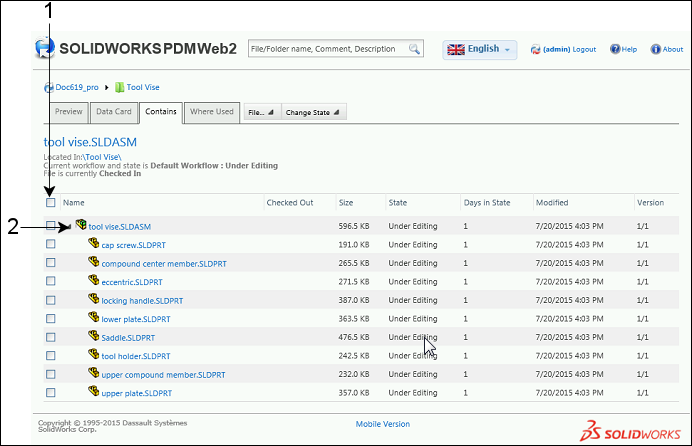Check the cap screw.SLDPRT checkbox

click(x=51, y=244)
